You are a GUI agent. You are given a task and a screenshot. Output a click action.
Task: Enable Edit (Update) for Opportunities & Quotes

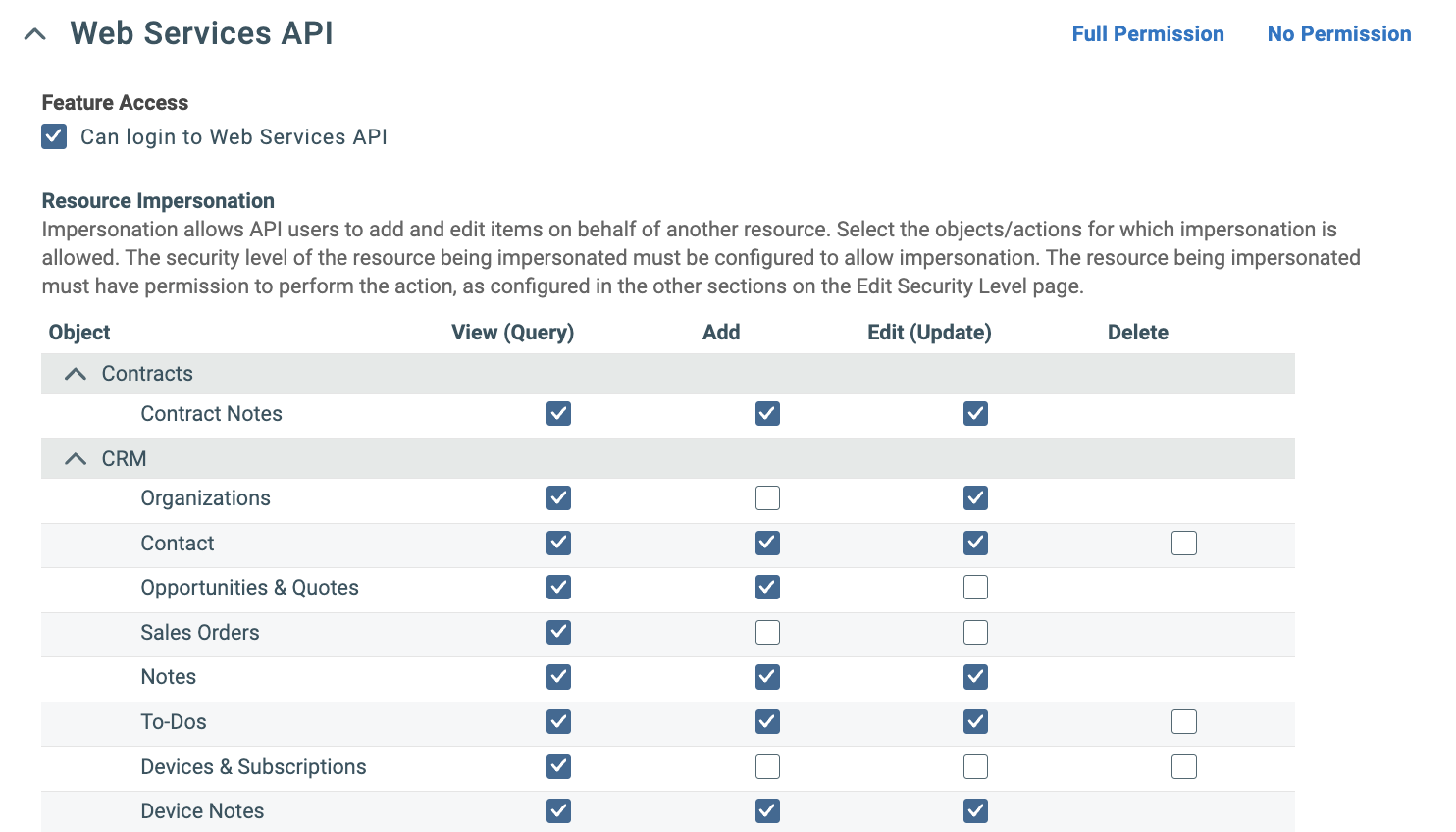(x=975, y=587)
